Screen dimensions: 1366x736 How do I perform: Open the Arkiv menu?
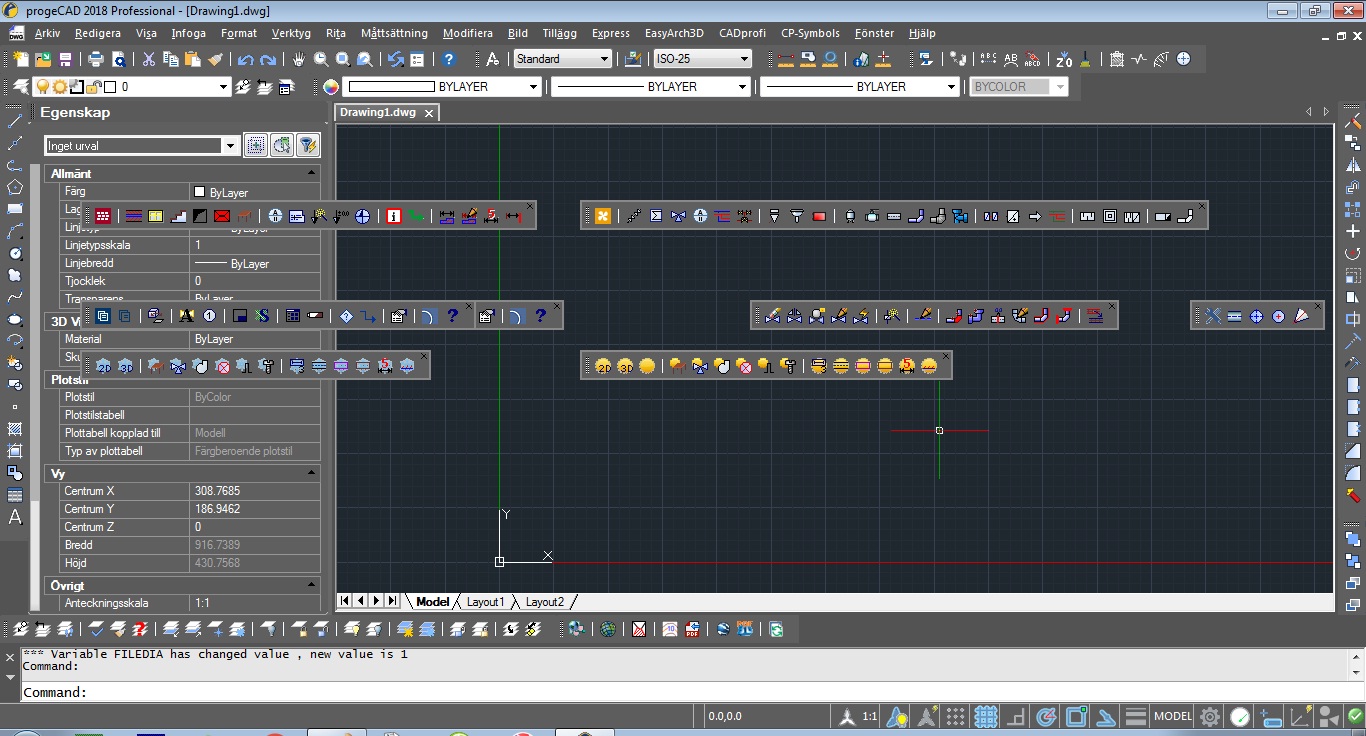(x=47, y=33)
